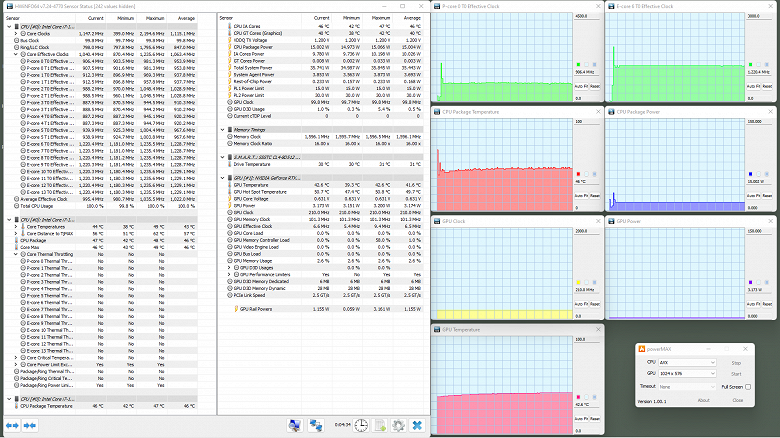The height and width of the screenshot is (438, 780).
Task: Collapse the GPU [#1] NVIDIA GeForce group
Action: pos(223,178)
